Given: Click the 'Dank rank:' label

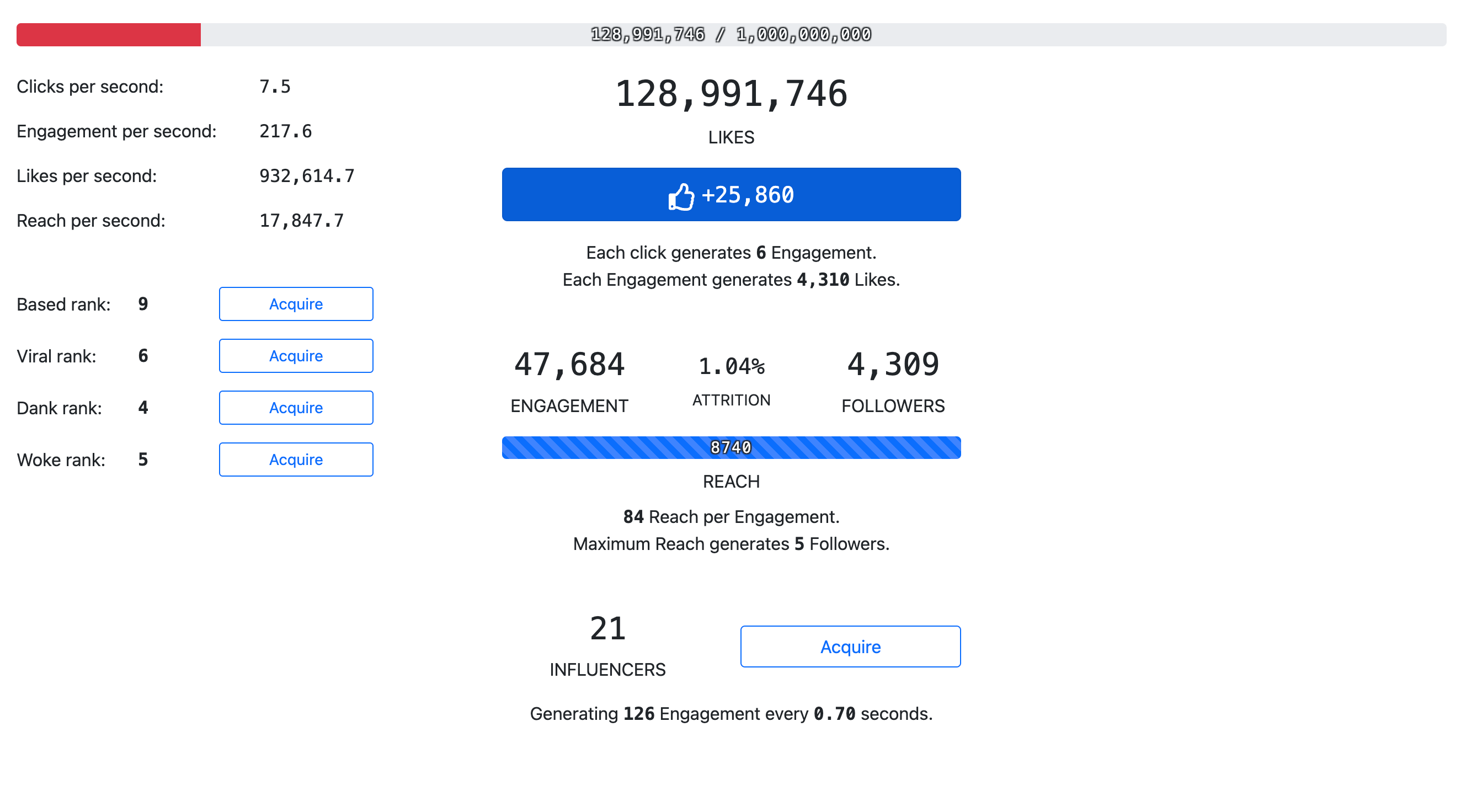Looking at the screenshot, I should coord(60,408).
